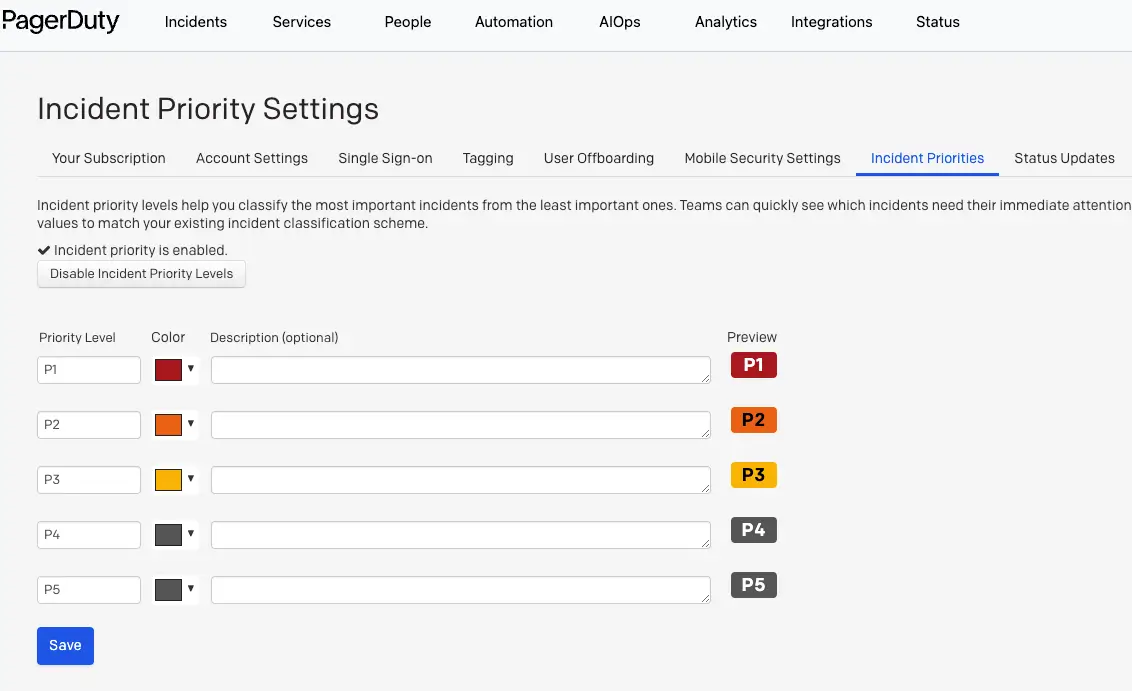Switch to Mobile Security Settings tab
Viewport: 1132px width, 691px height.
coord(762,158)
